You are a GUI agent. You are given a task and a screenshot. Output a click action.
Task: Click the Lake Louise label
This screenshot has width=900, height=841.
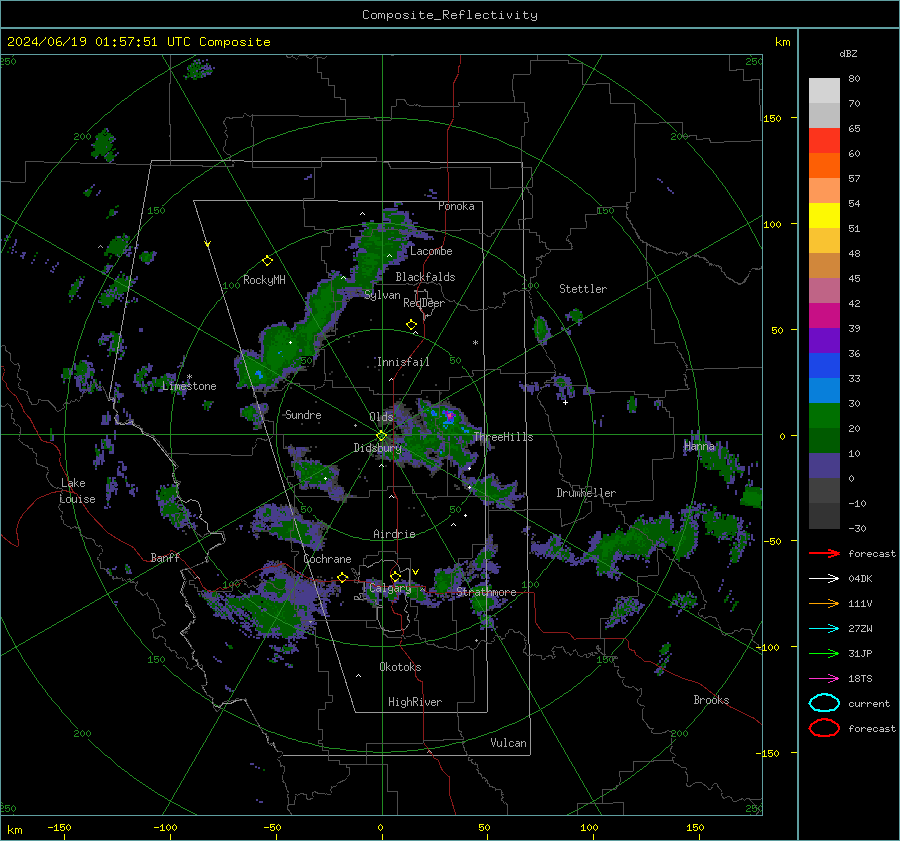pos(77,491)
